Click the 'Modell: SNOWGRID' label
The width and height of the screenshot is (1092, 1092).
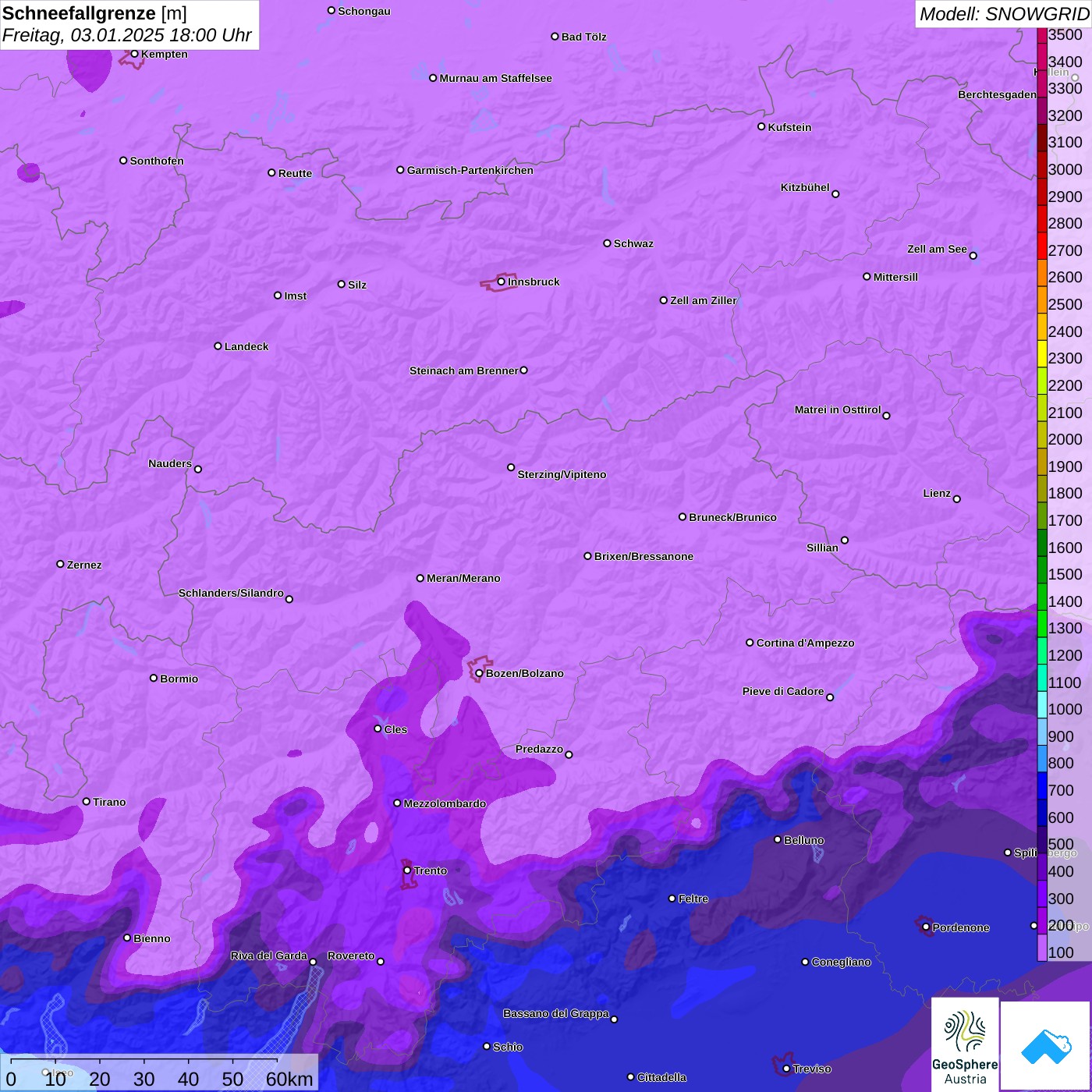(1004, 14)
